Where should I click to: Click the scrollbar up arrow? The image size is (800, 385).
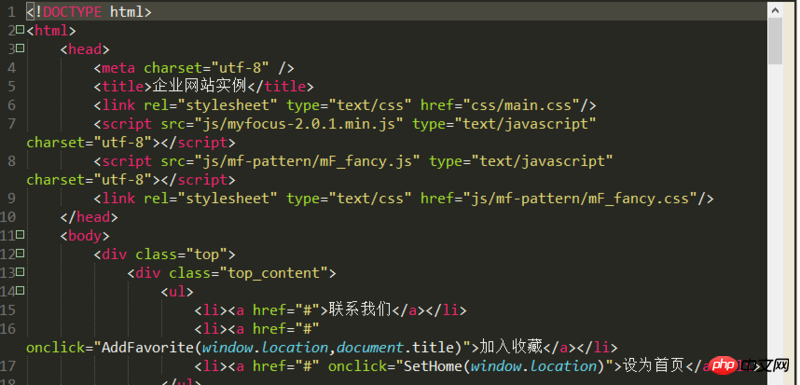pos(776,10)
